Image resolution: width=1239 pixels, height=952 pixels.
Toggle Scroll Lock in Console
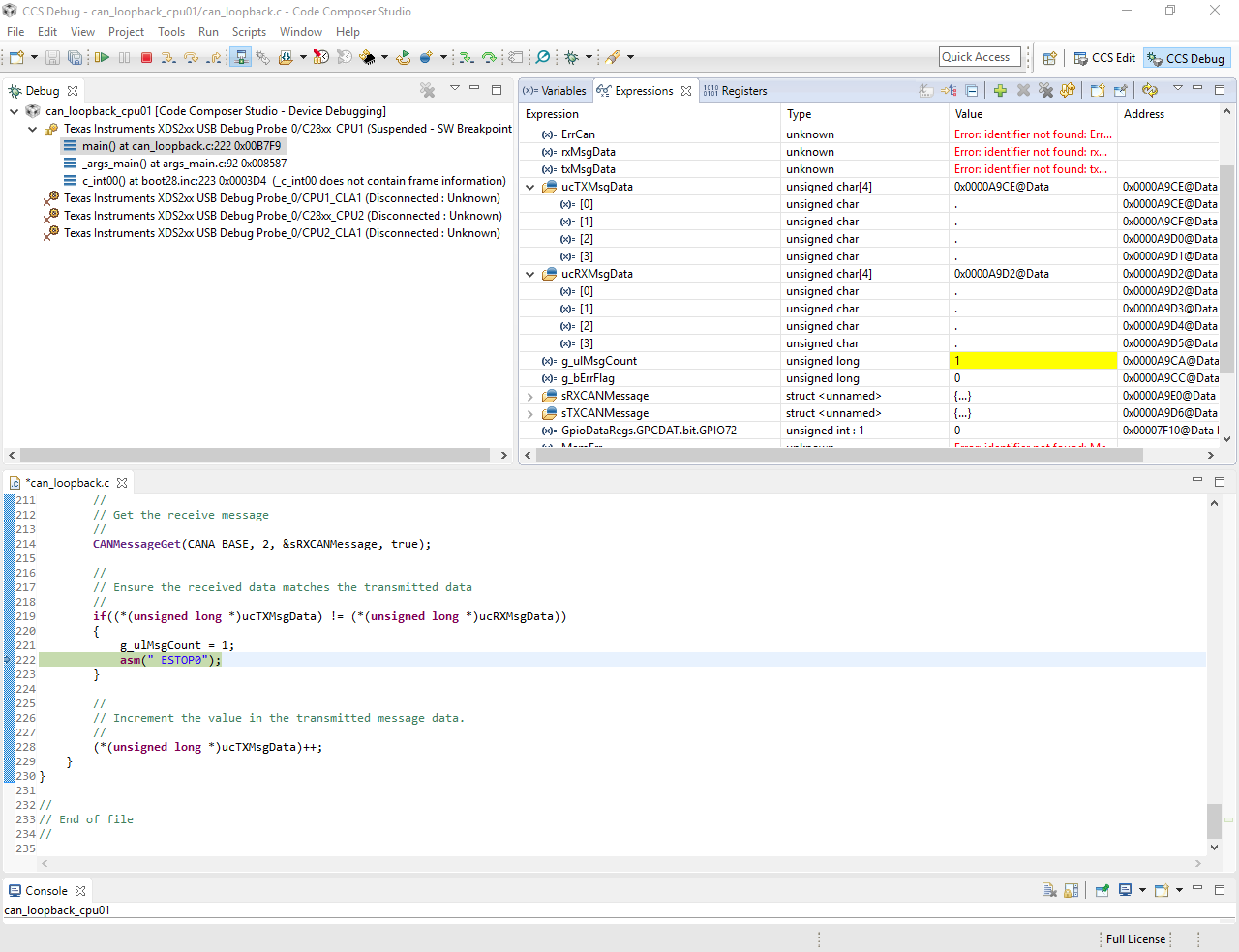click(1072, 891)
